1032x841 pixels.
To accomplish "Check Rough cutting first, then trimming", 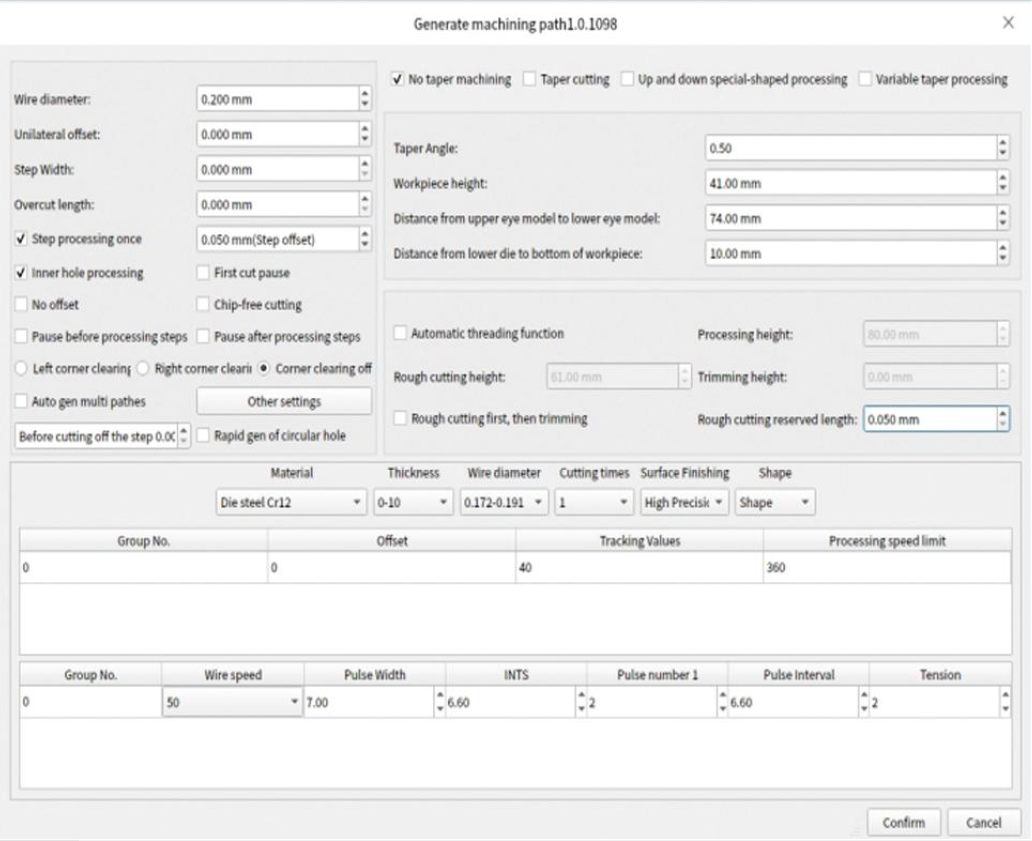I will point(400,418).
